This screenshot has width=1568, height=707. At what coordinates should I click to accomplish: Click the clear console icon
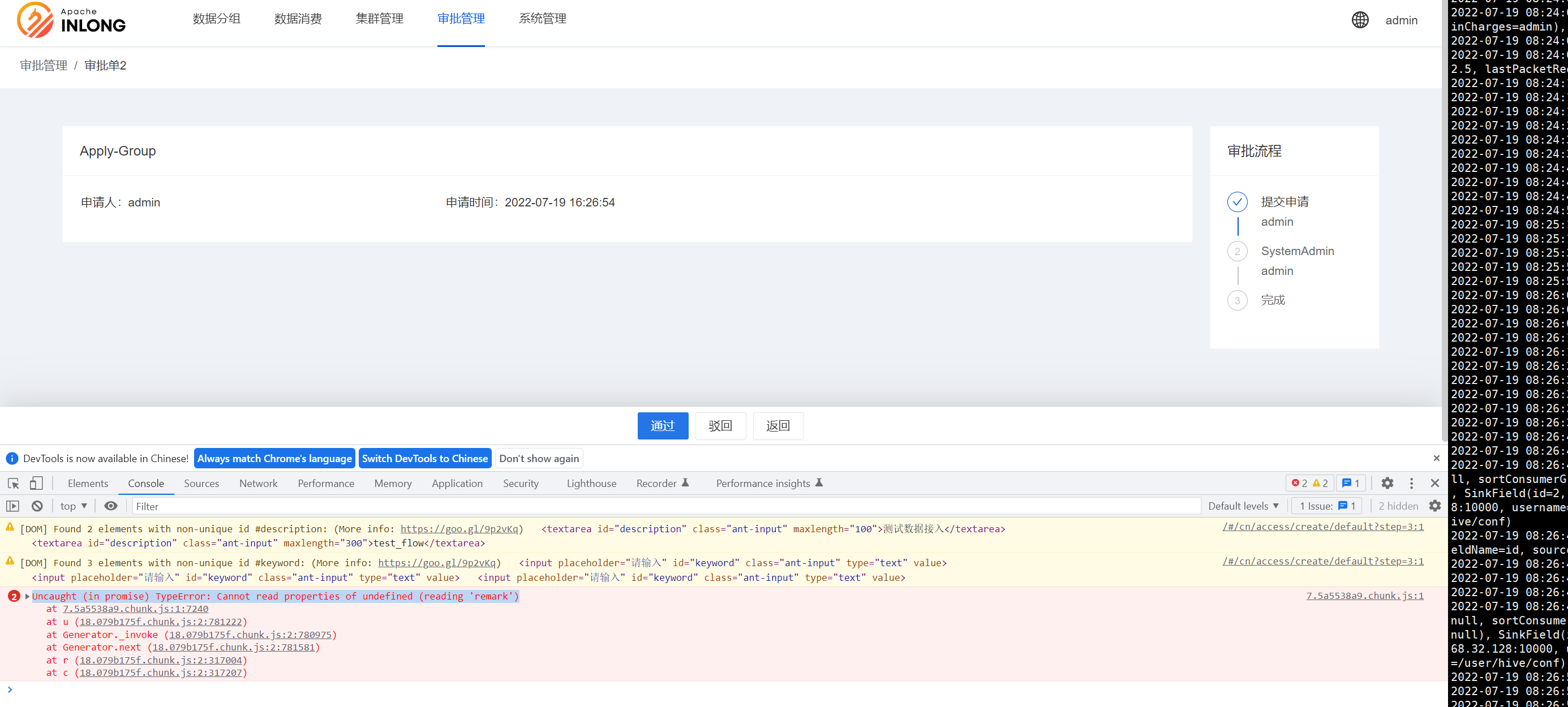pos(37,506)
